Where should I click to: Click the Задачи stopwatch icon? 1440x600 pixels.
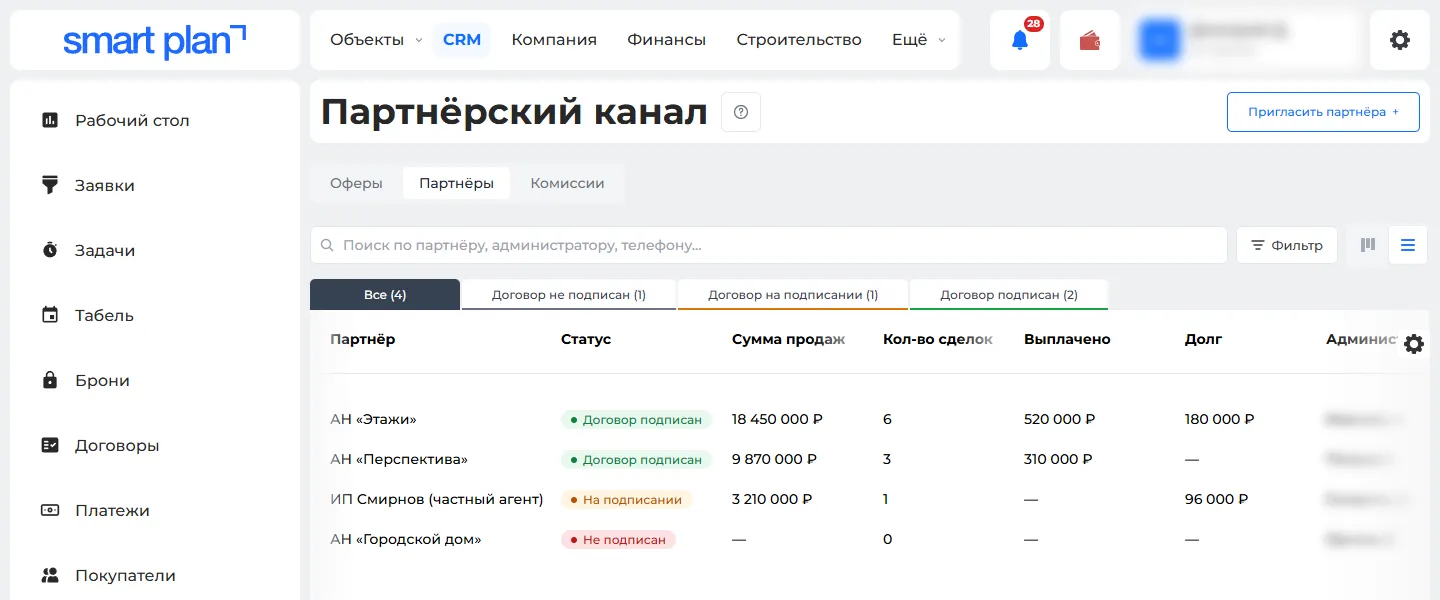click(x=50, y=250)
